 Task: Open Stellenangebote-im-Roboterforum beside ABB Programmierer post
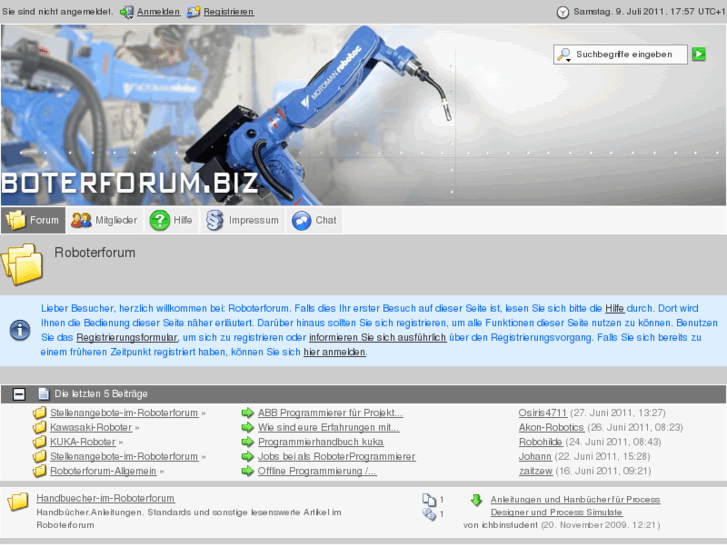[x=124, y=413]
